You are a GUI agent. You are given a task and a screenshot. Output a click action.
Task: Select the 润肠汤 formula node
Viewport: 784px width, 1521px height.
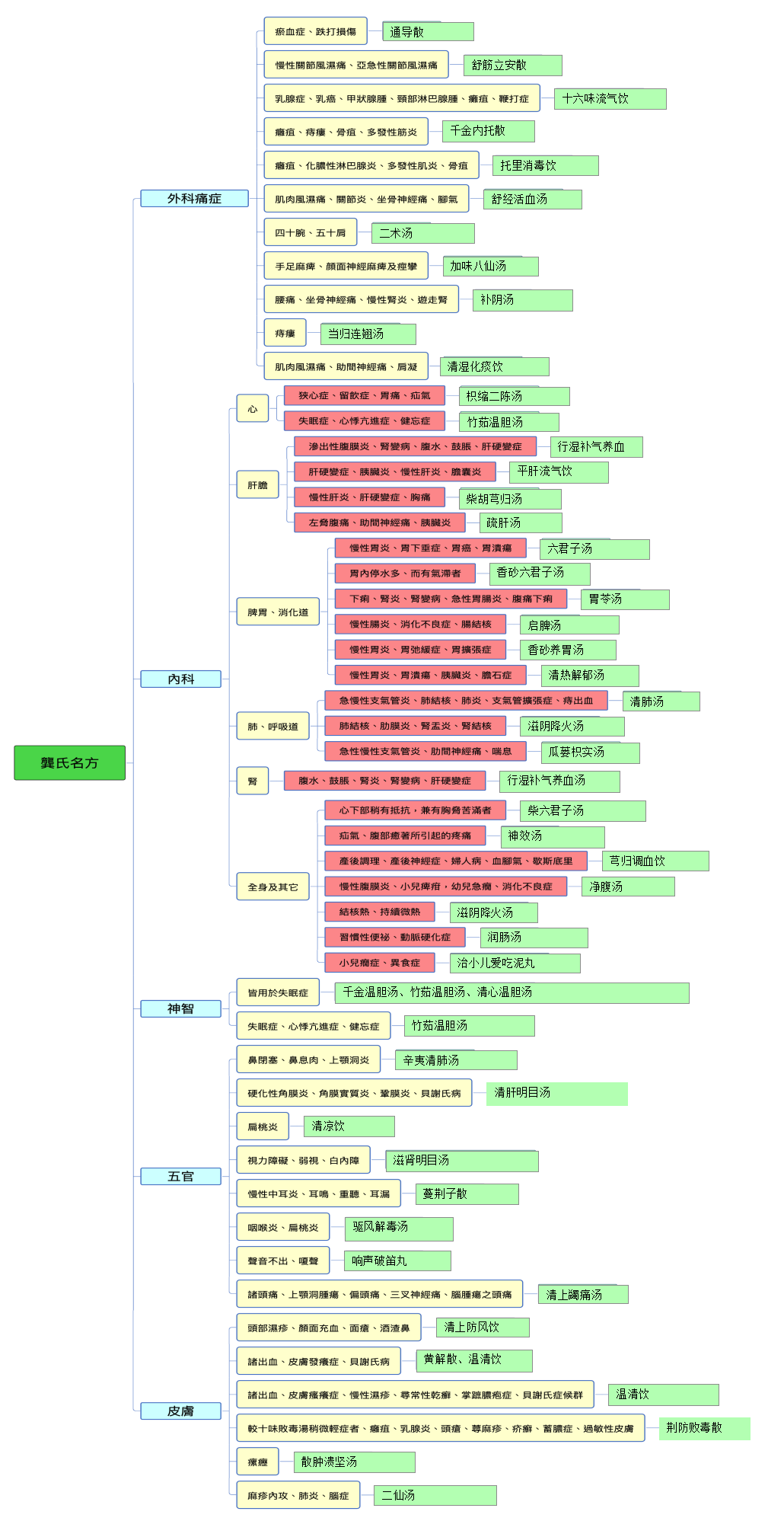[x=534, y=938]
